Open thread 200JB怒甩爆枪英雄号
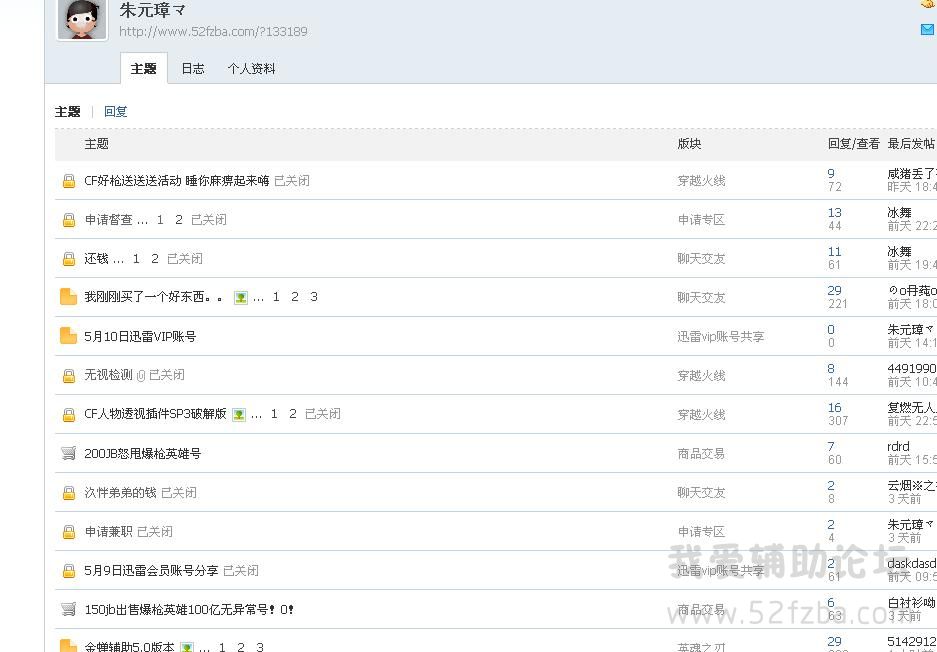Screen dimensions: 937x652 pos(143,453)
